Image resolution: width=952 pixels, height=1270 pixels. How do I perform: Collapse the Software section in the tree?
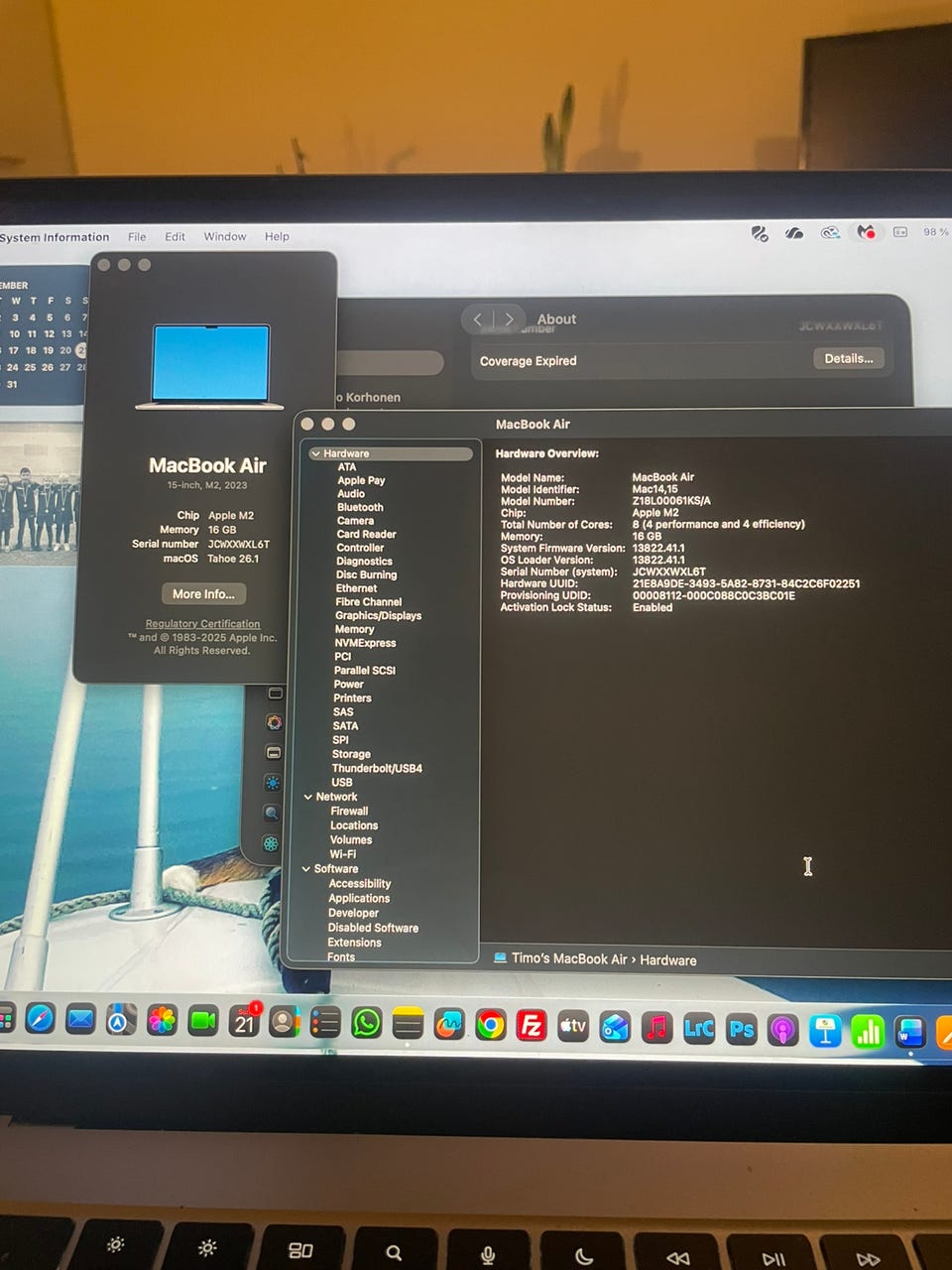click(x=306, y=868)
